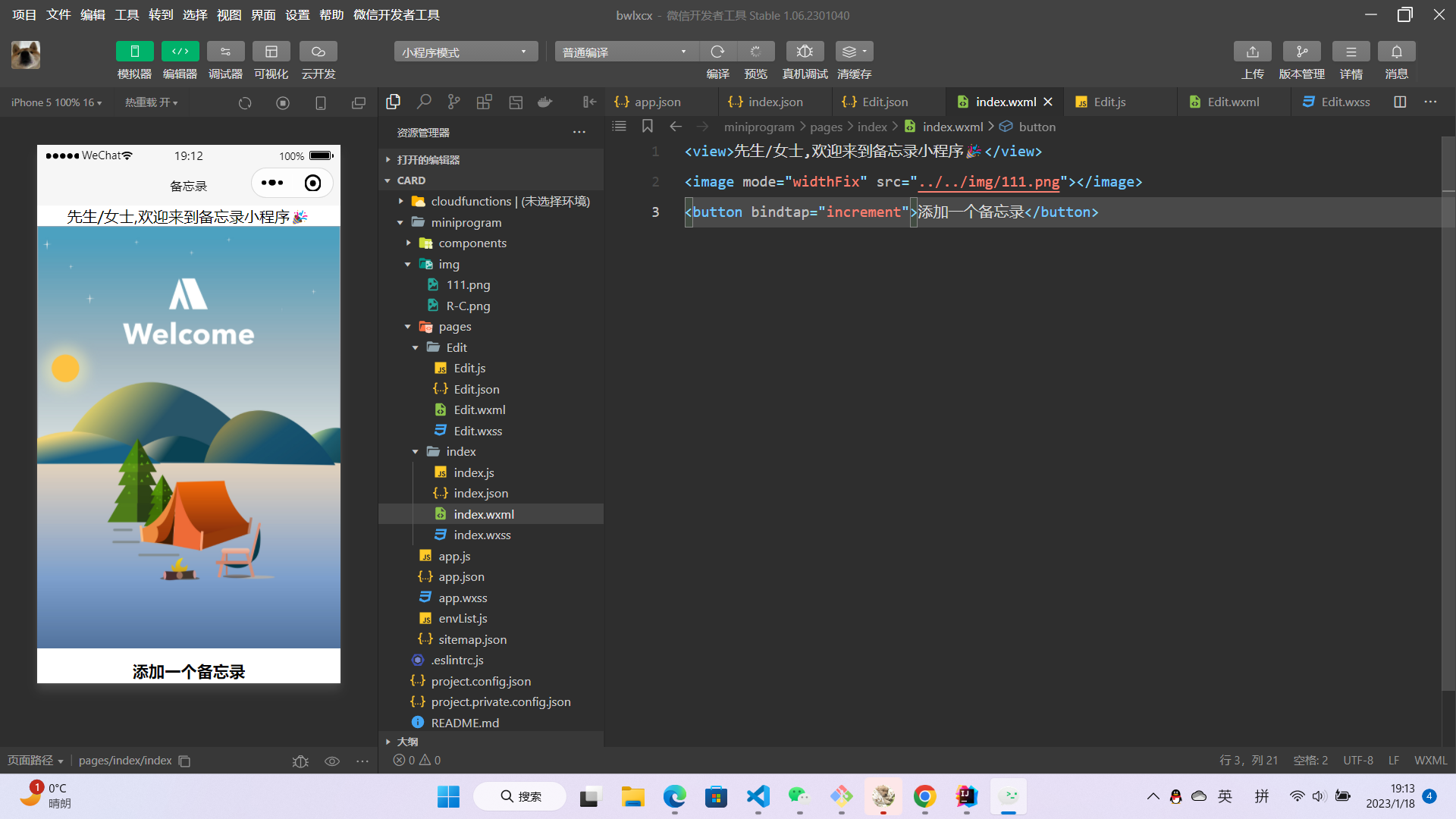Toggle the debugger panel button
This screenshot has height=819, width=1456.
coord(225,52)
